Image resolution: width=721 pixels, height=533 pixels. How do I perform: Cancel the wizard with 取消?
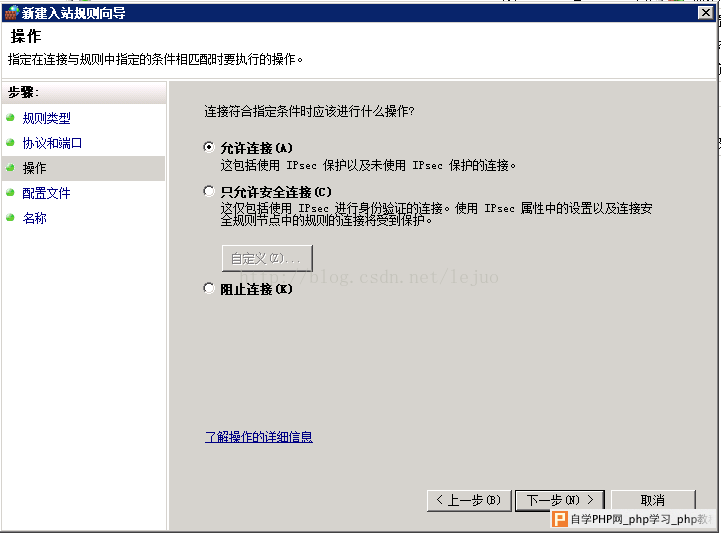pos(653,500)
